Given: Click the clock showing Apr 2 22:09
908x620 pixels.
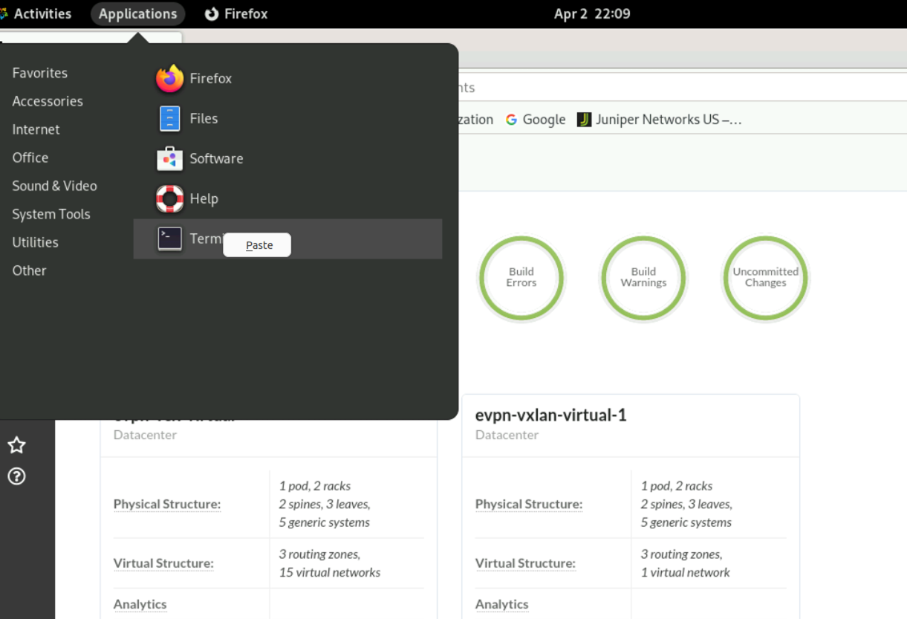Looking at the screenshot, I should tap(592, 14).
